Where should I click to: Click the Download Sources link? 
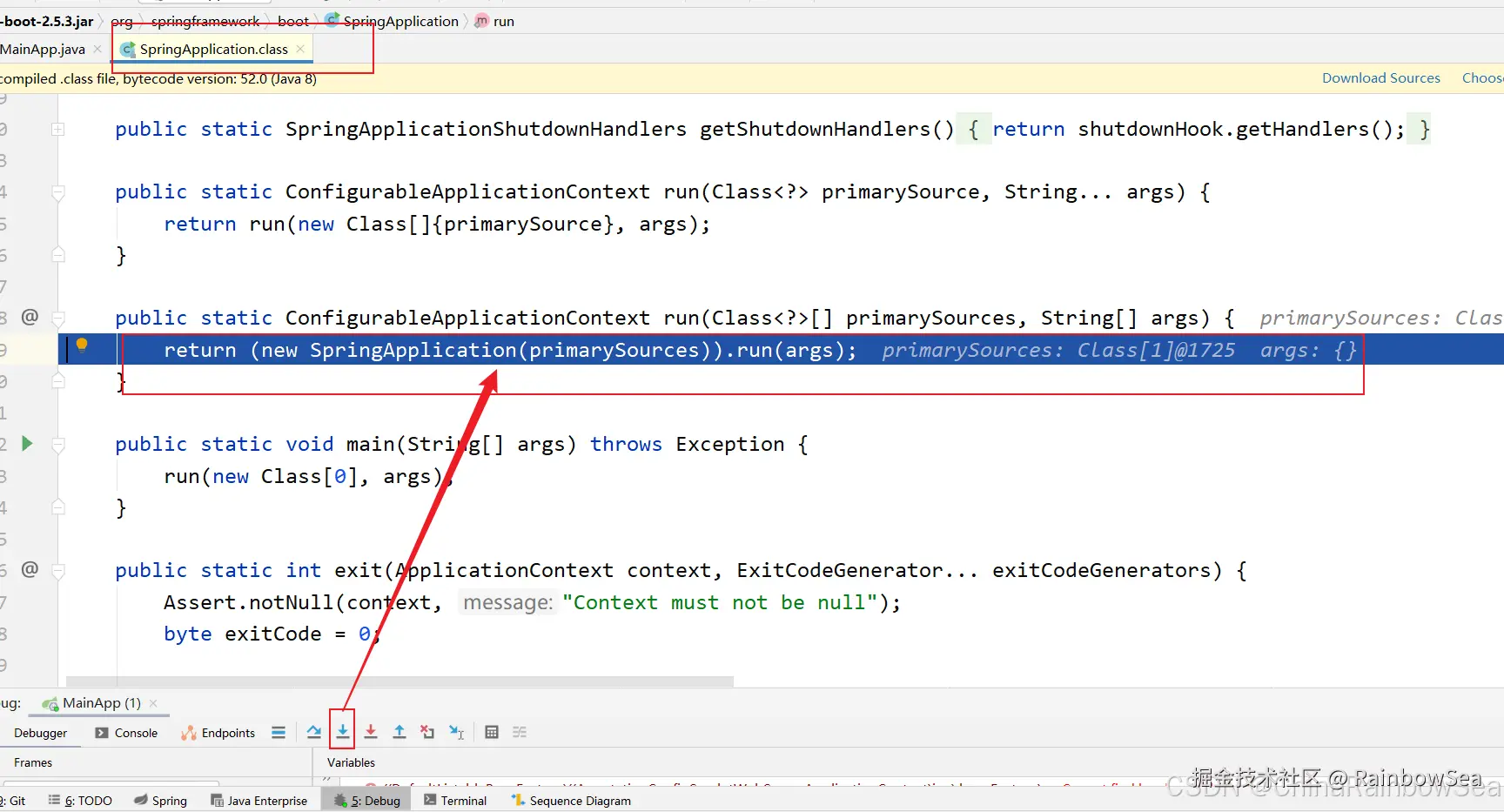1381,77
